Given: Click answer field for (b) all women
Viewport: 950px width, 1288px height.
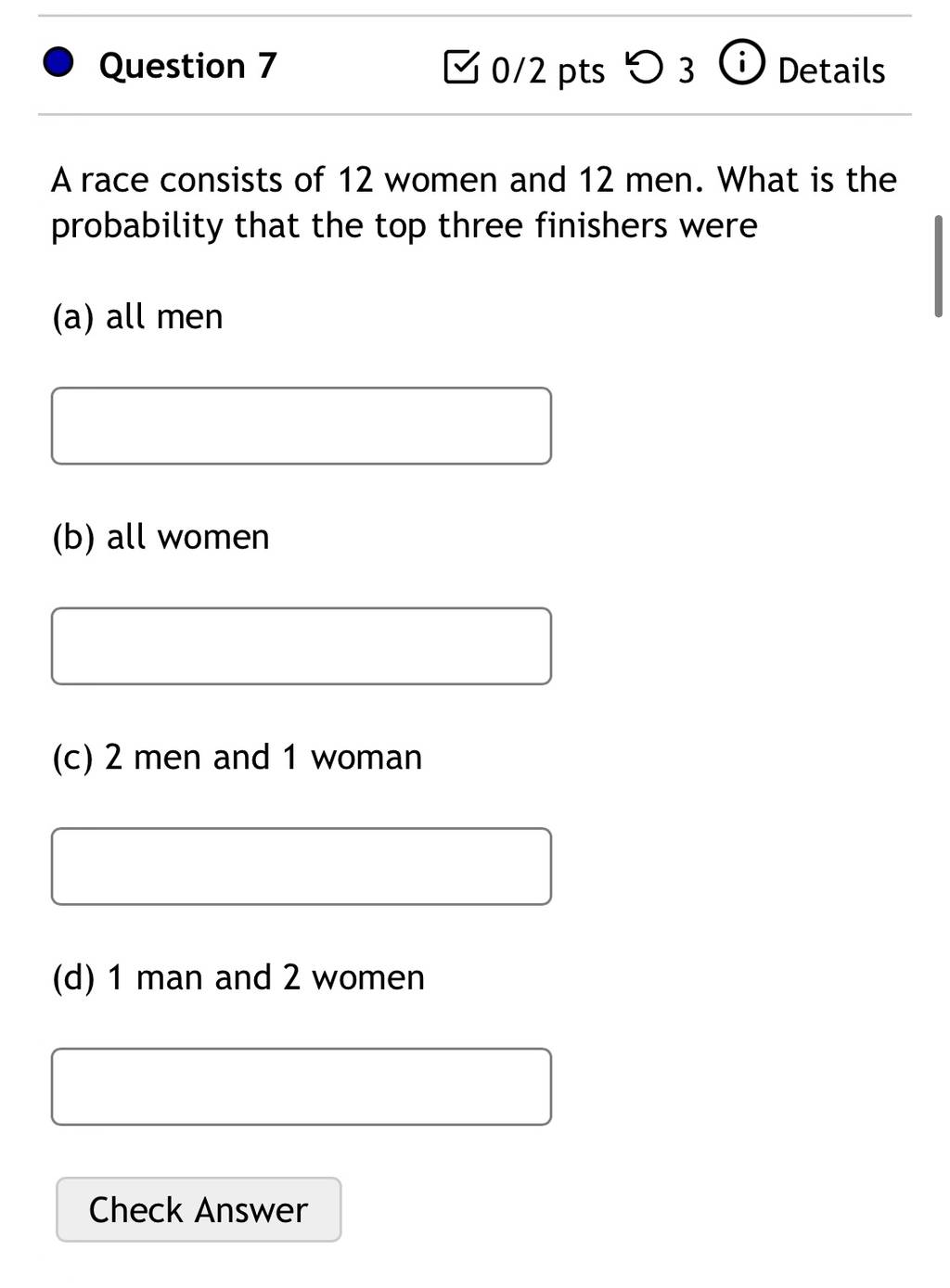Looking at the screenshot, I should coord(302,646).
